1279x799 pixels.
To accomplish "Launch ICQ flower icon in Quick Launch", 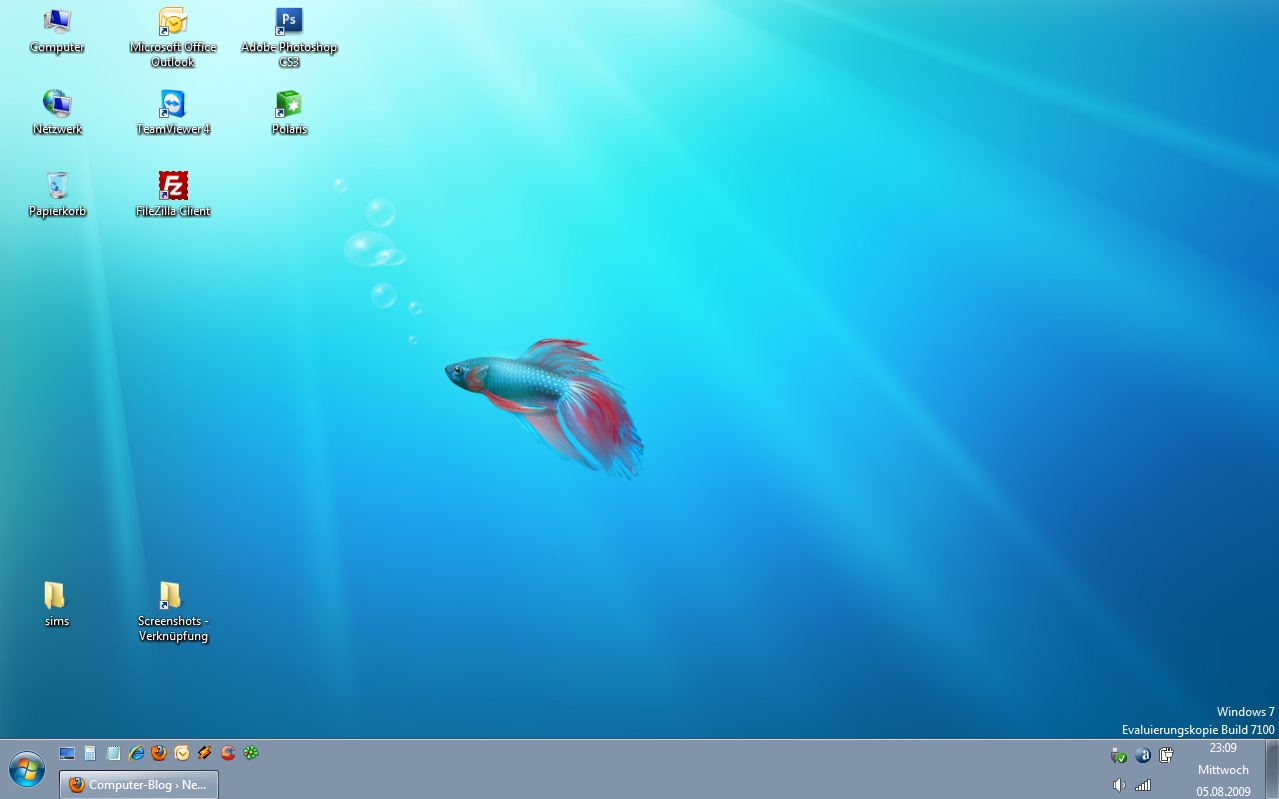I will pos(251,753).
